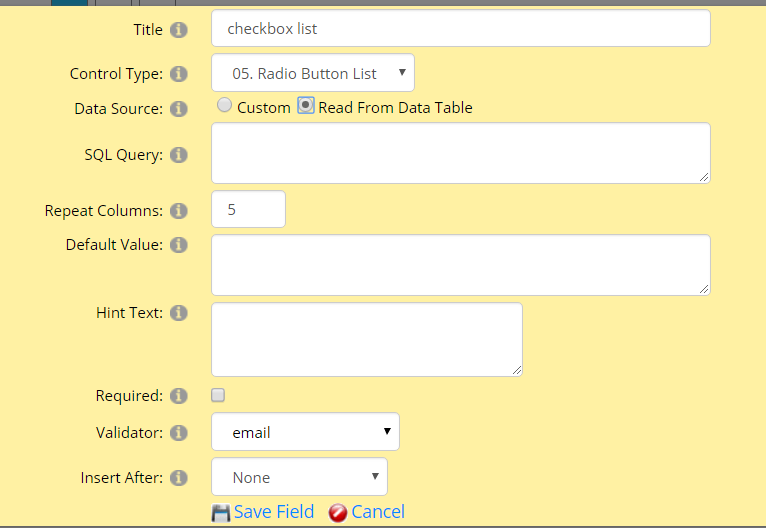Click the Insert After info icon
Viewport: 766px width, 528px height.
(x=179, y=478)
